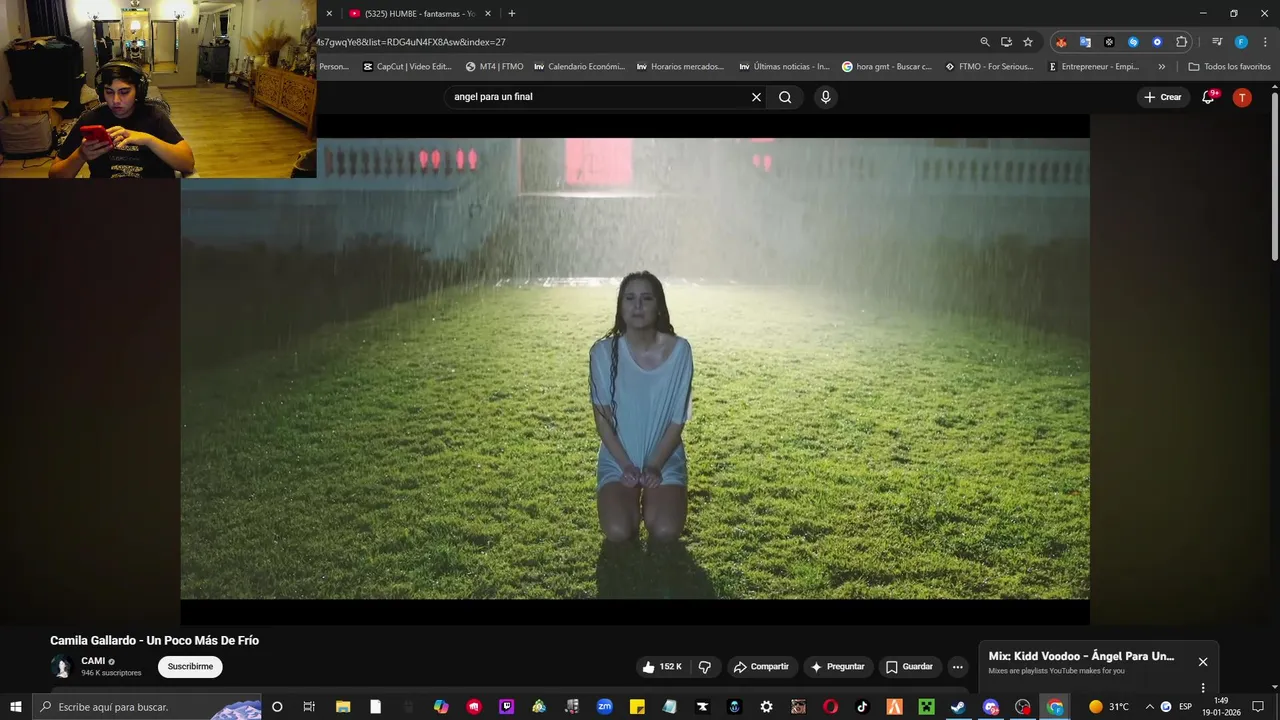Screen dimensions: 1280x720
Task: Open Horarios mercados bookmark
Action: click(680, 67)
